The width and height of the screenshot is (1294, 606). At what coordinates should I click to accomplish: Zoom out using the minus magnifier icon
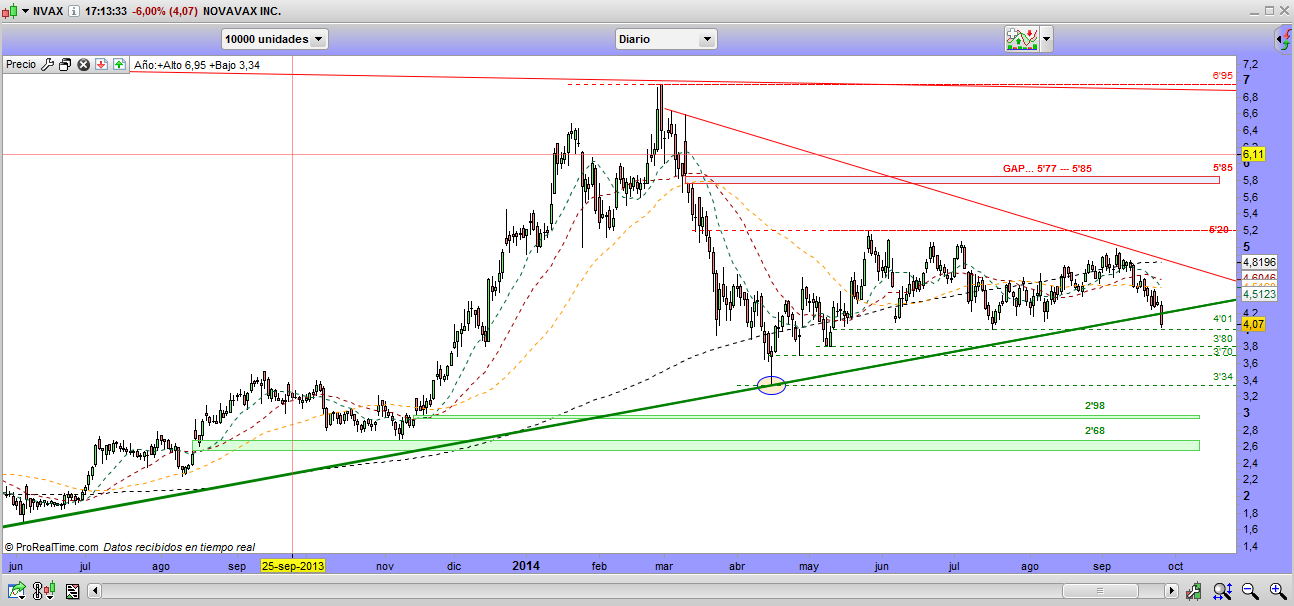point(1250,591)
